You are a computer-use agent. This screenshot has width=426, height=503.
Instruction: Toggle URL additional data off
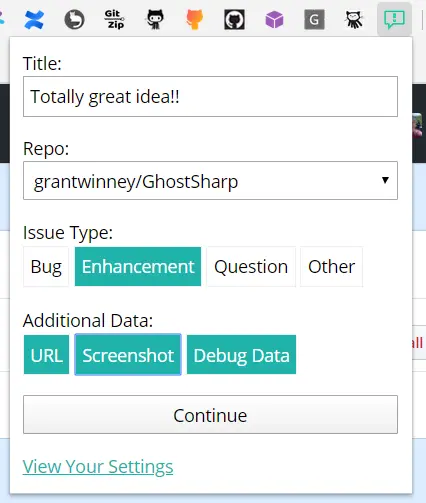(x=46, y=355)
